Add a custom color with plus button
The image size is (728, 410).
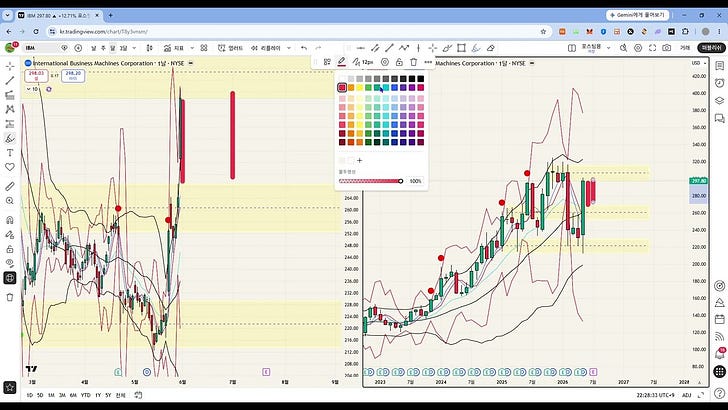pos(359,161)
